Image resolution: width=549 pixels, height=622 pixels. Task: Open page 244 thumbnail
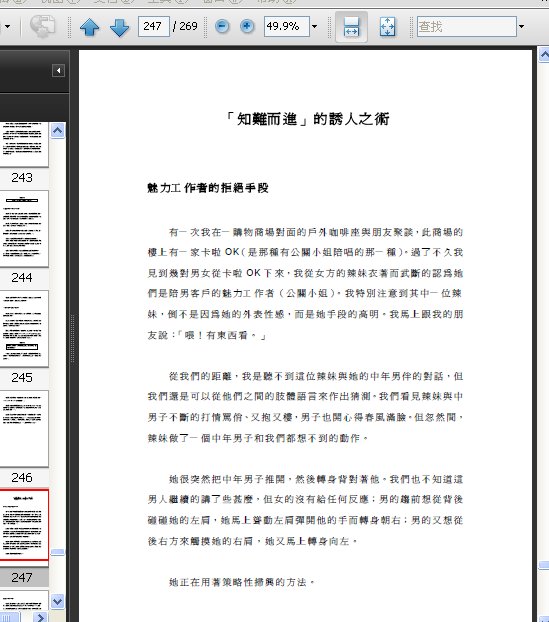click(24, 228)
